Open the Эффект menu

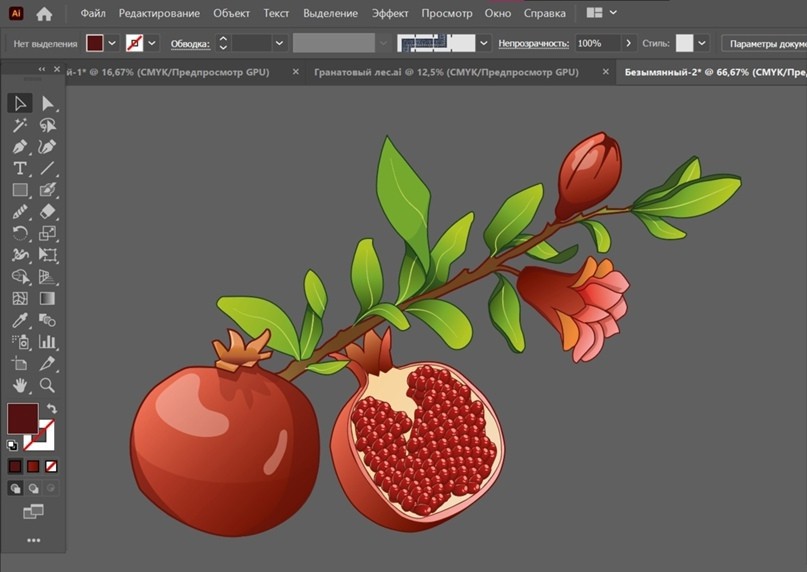[x=390, y=13]
